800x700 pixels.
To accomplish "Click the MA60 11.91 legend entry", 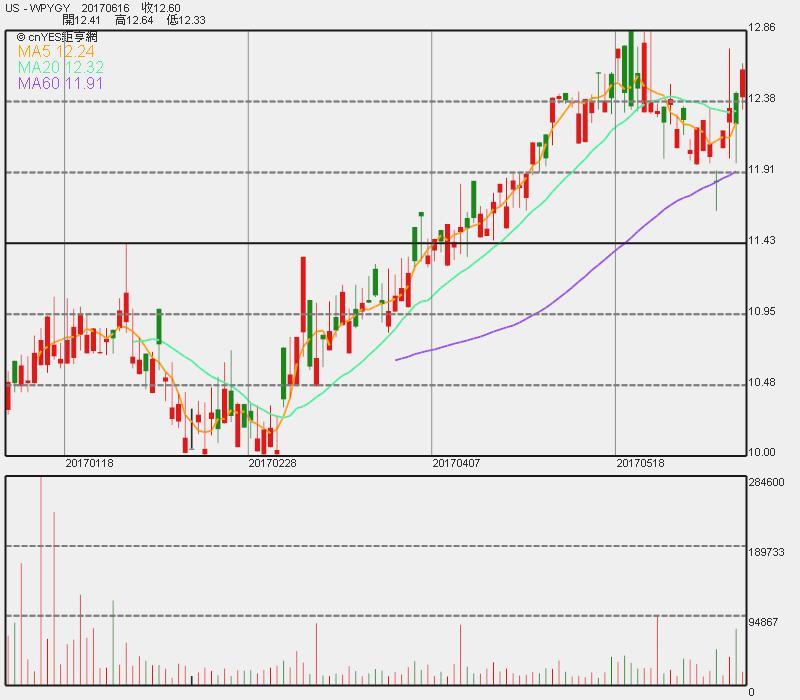I will [x=60, y=83].
